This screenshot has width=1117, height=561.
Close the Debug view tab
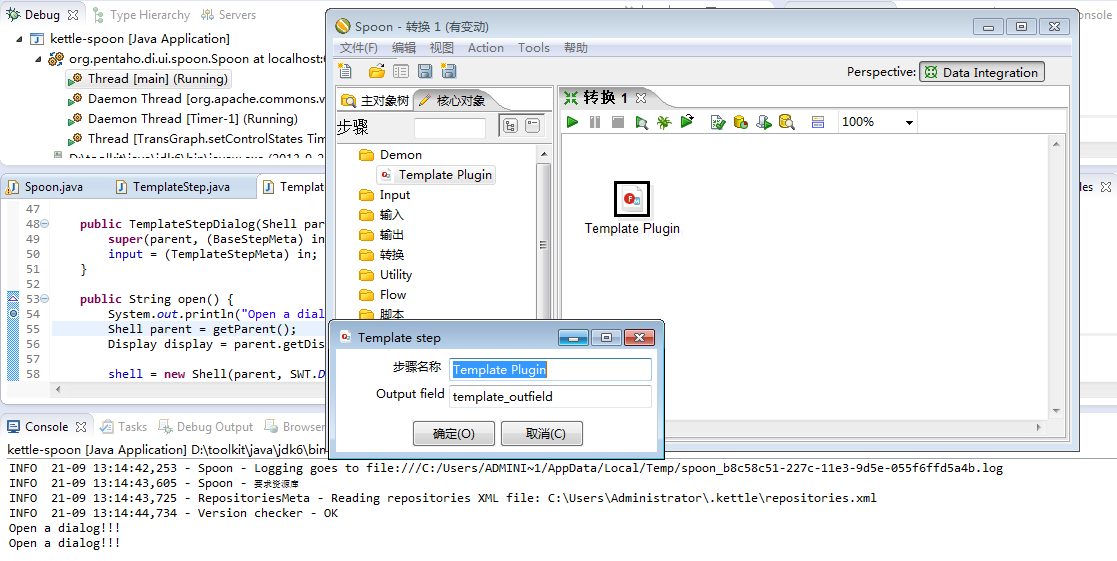point(73,14)
